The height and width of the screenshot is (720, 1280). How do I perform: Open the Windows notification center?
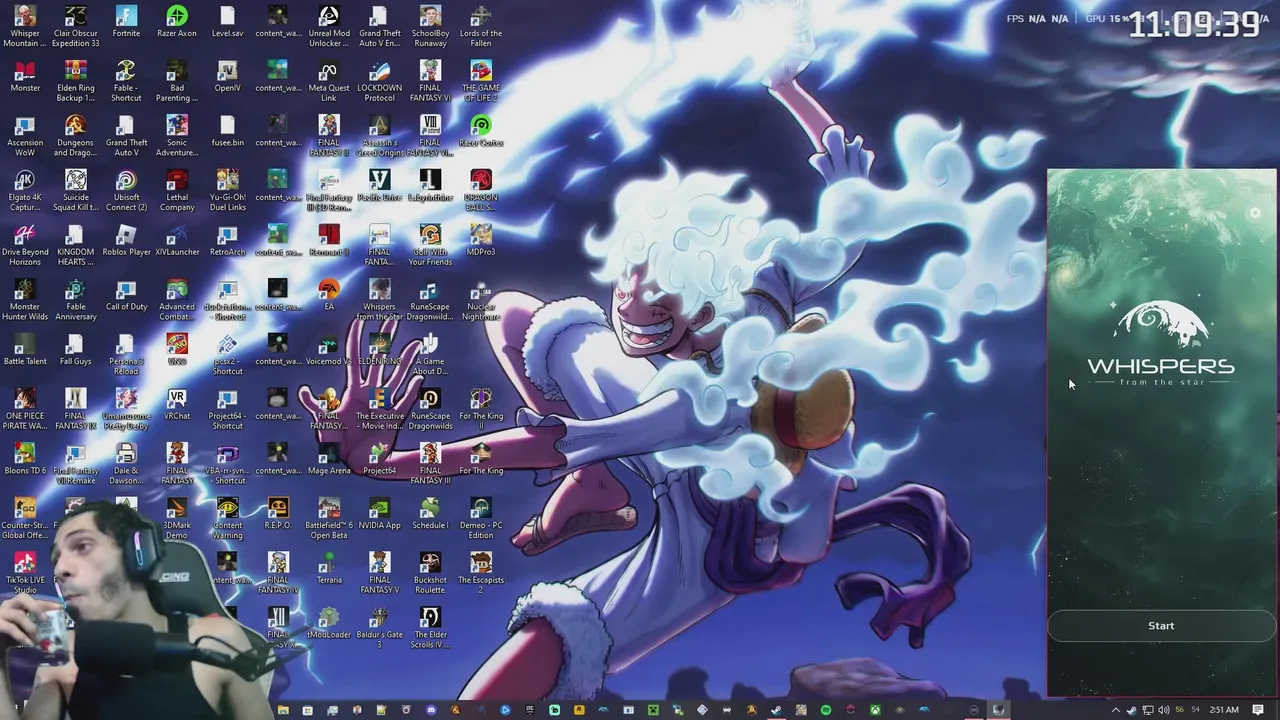(1258, 710)
